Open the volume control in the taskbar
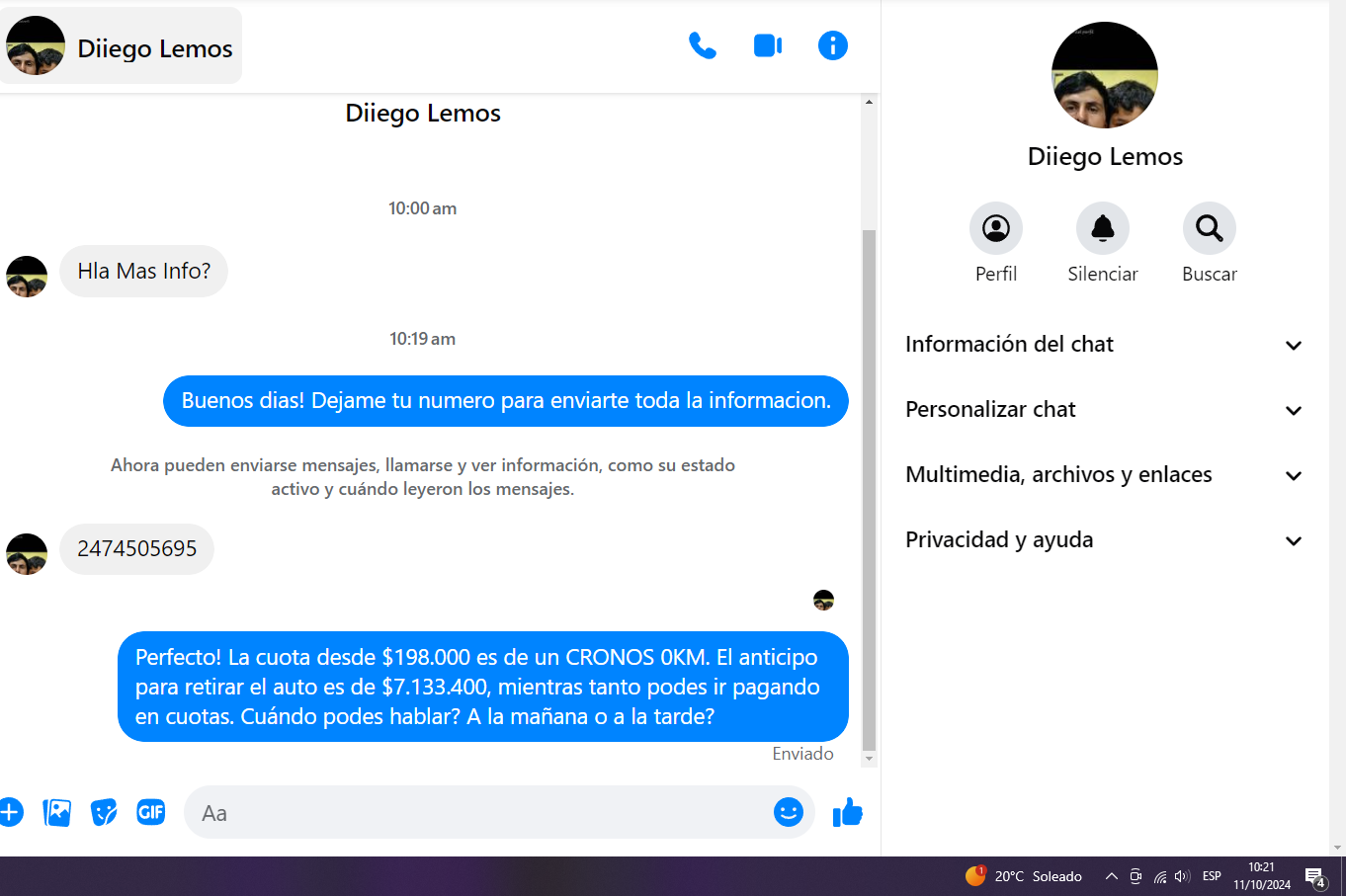Viewport: 1346px width, 896px height. (x=1182, y=876)
